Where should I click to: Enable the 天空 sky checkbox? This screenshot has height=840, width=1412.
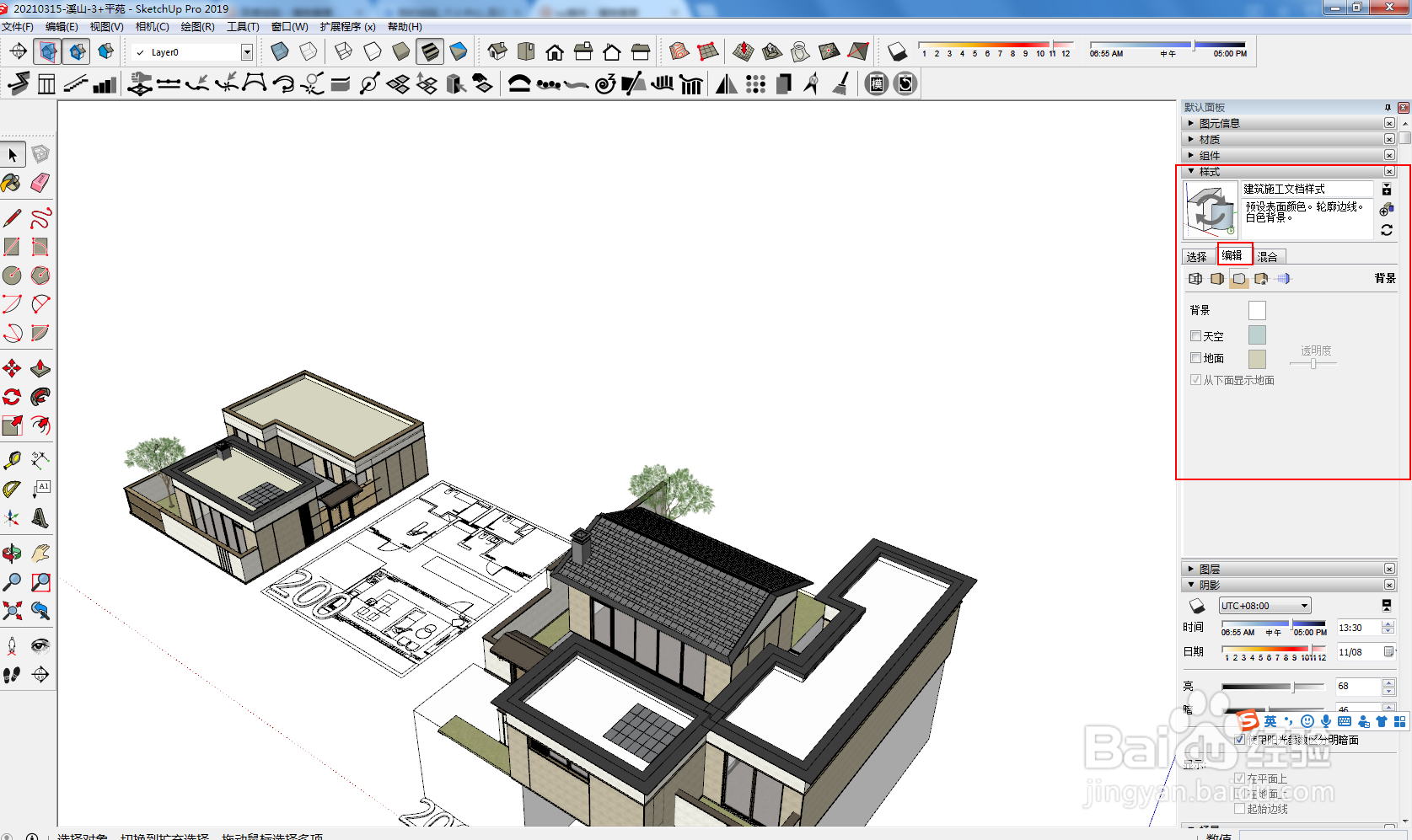(1195, 336)
